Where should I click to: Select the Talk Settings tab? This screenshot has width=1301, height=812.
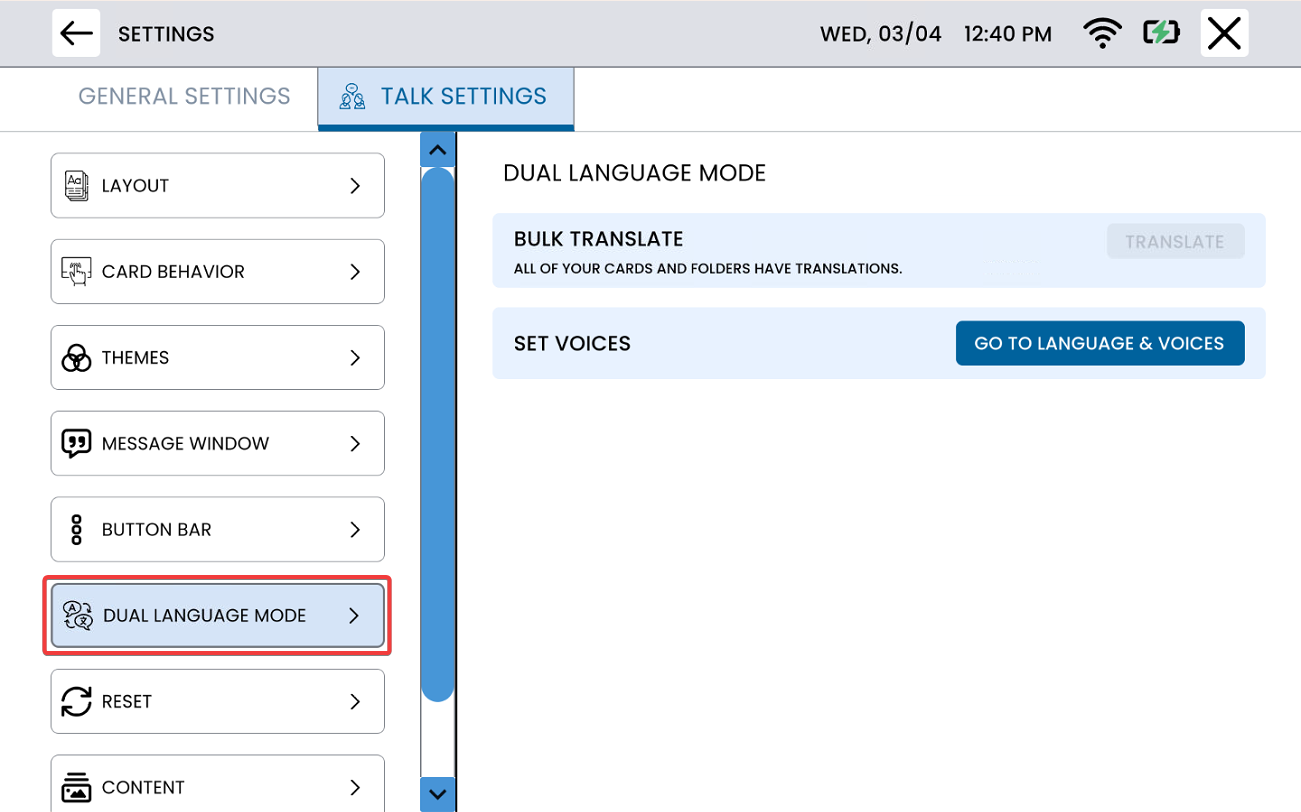pos(446,97)
